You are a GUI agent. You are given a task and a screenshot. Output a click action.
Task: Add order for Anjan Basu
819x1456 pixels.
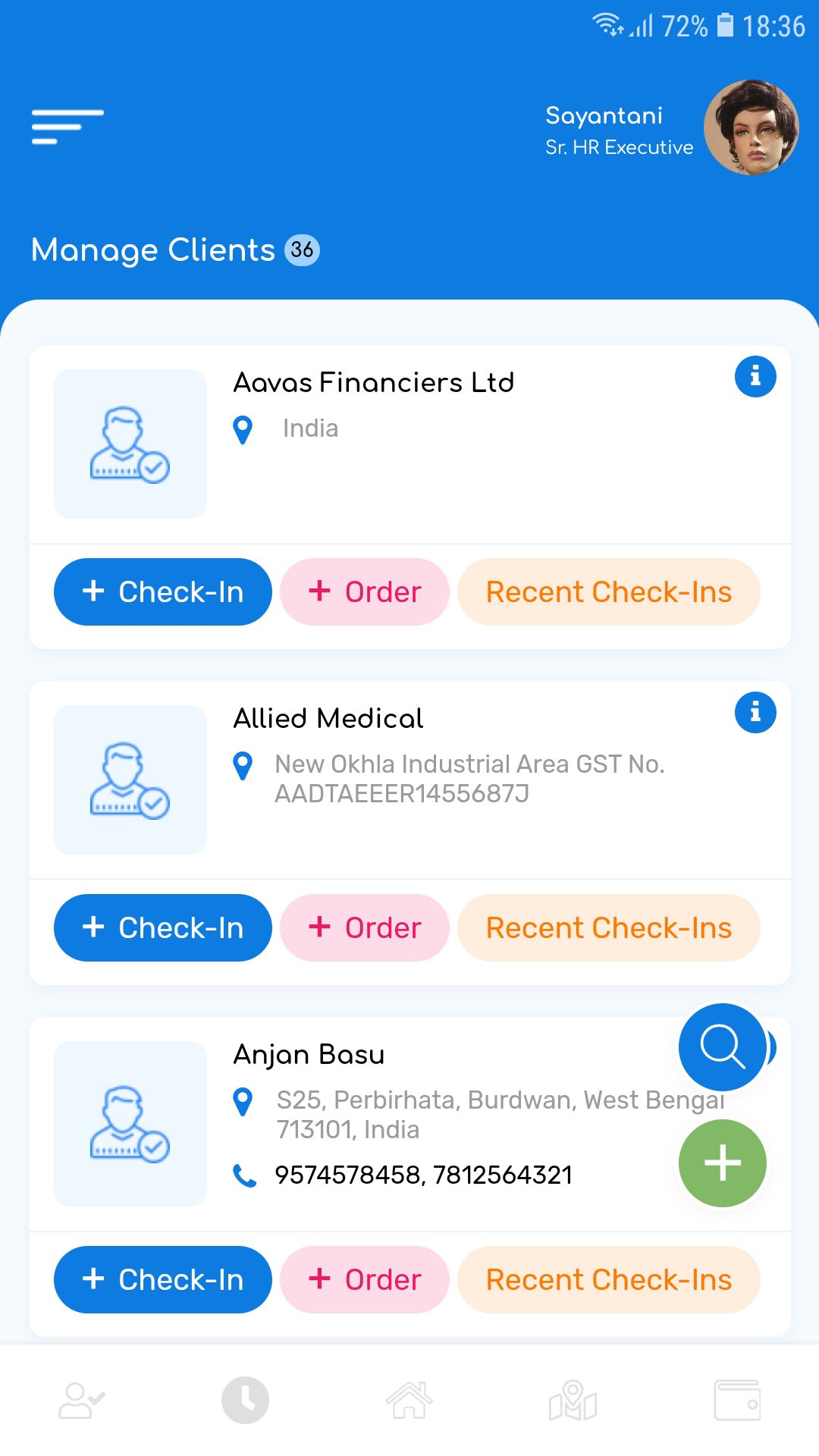(x=365, y=1280)
